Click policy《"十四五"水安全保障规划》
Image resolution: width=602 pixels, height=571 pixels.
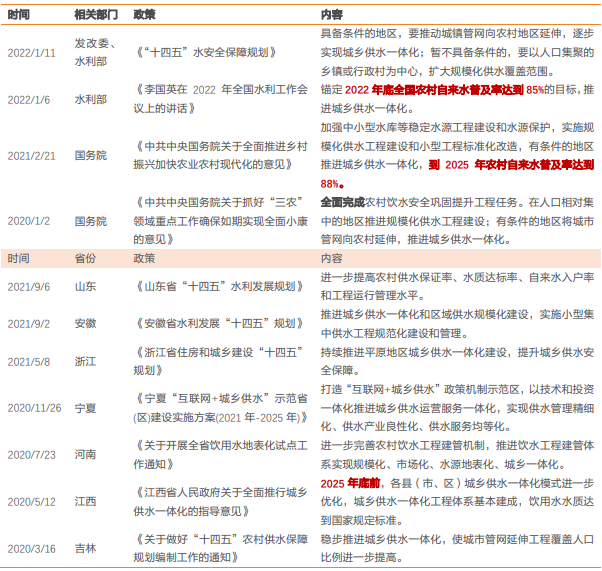pos(205,52)
